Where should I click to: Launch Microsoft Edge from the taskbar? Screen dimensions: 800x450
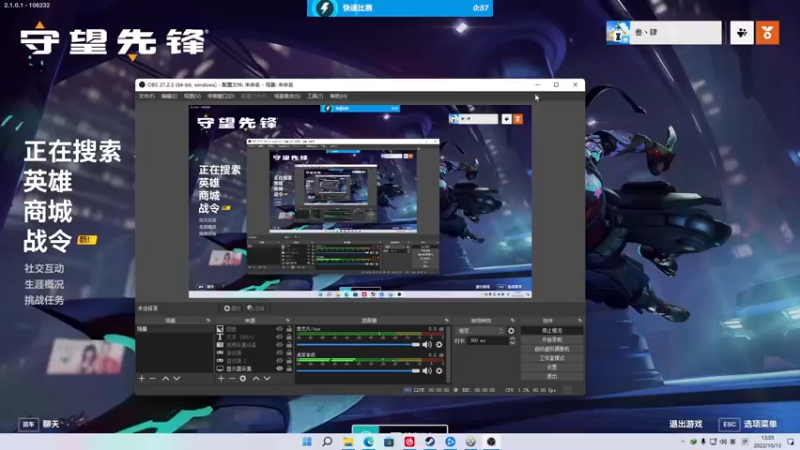(x=368, y=441)
